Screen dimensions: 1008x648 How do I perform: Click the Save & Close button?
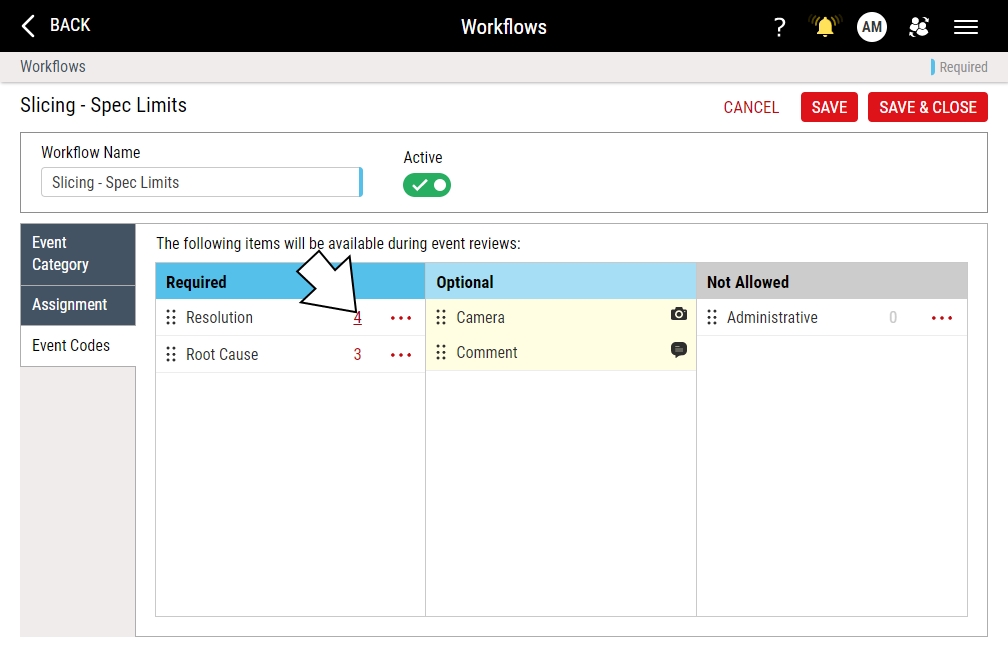pyautogui.click(x=927, y=107)
